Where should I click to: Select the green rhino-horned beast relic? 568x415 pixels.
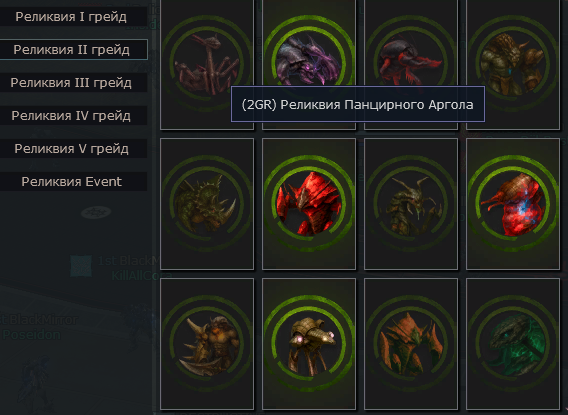click(x=207, y=204)
